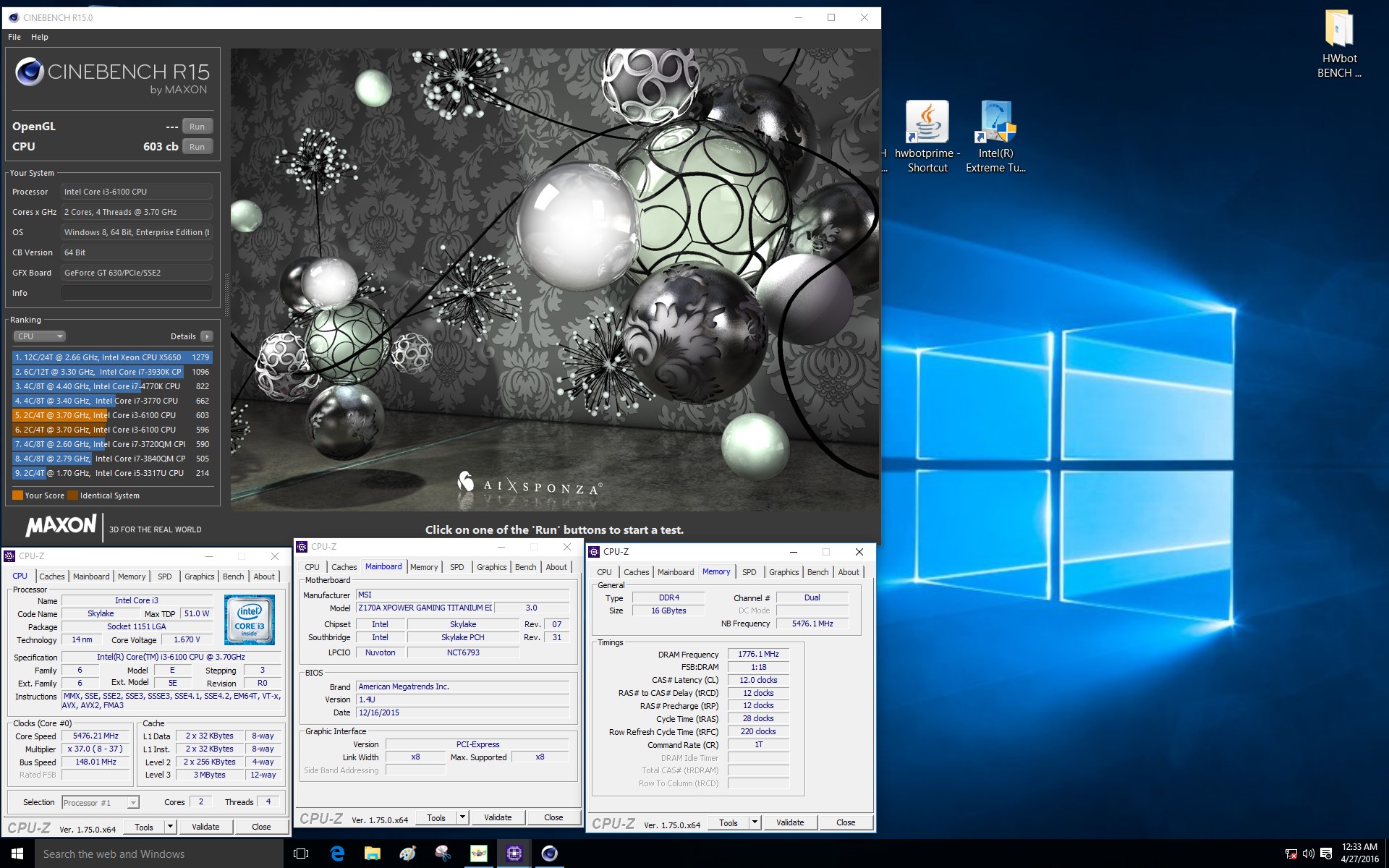Expand the CPU ranking dropdown in Cinebench
This screenshot has width=1389, height=868.
click(x=40, y=336)
